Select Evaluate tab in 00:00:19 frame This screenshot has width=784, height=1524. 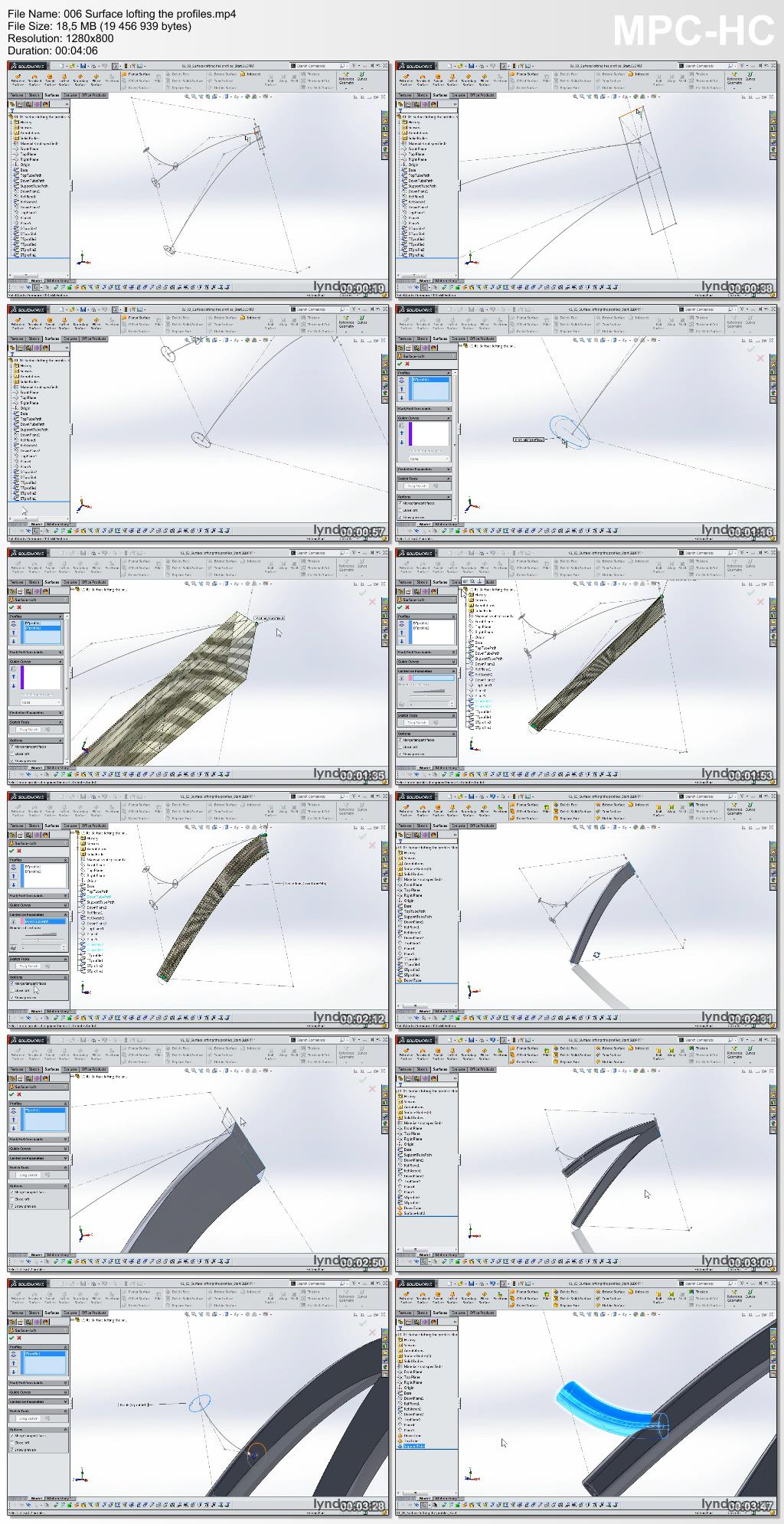pyautogui.click(x=70, y=95)
